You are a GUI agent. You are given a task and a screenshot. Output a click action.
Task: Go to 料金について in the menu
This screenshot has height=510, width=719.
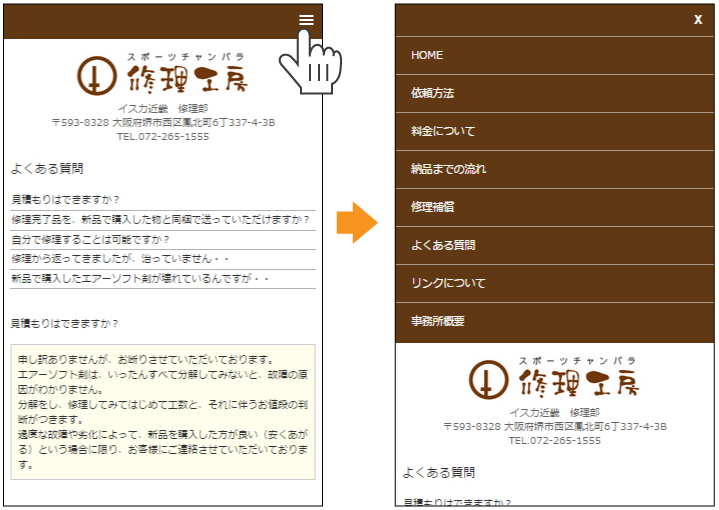click(443, 131)
